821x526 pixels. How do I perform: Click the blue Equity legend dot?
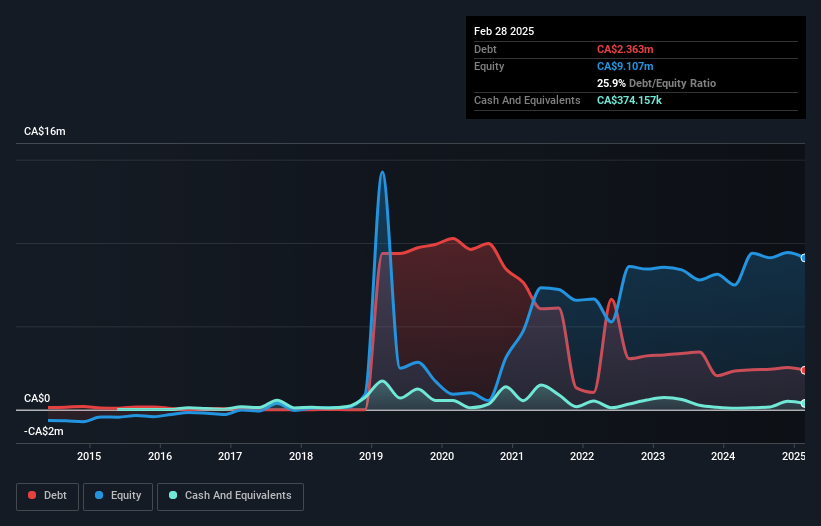(99, 495)
